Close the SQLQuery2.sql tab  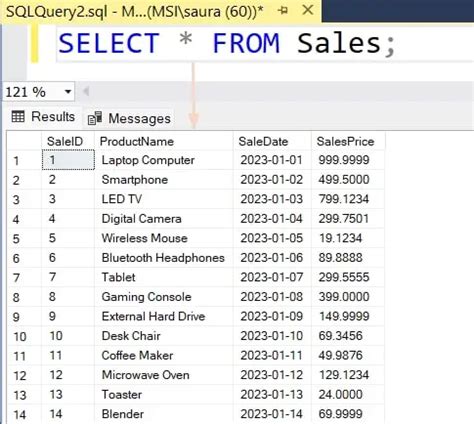point(307,10)
